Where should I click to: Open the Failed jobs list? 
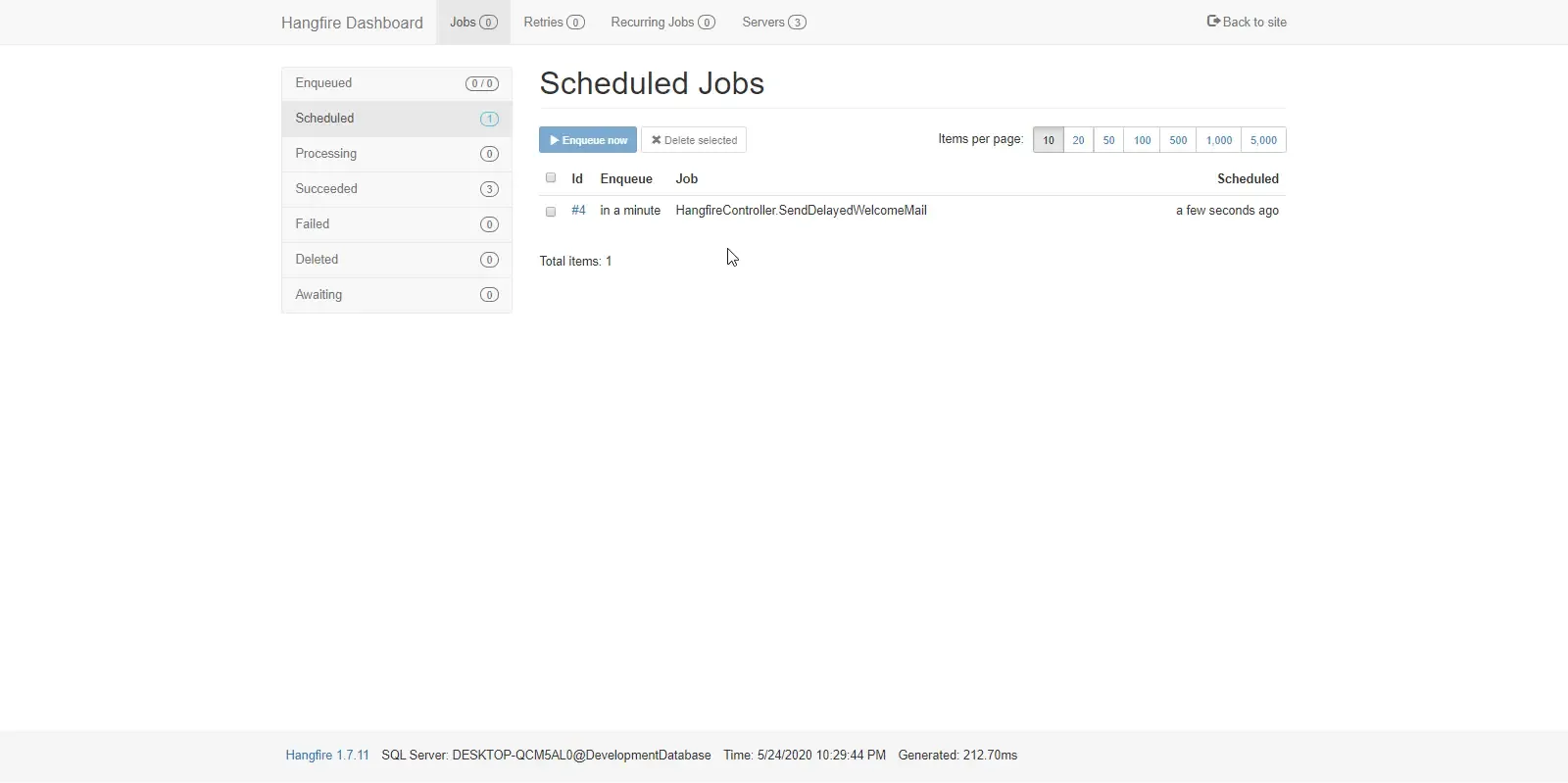(x=396, y=224)
